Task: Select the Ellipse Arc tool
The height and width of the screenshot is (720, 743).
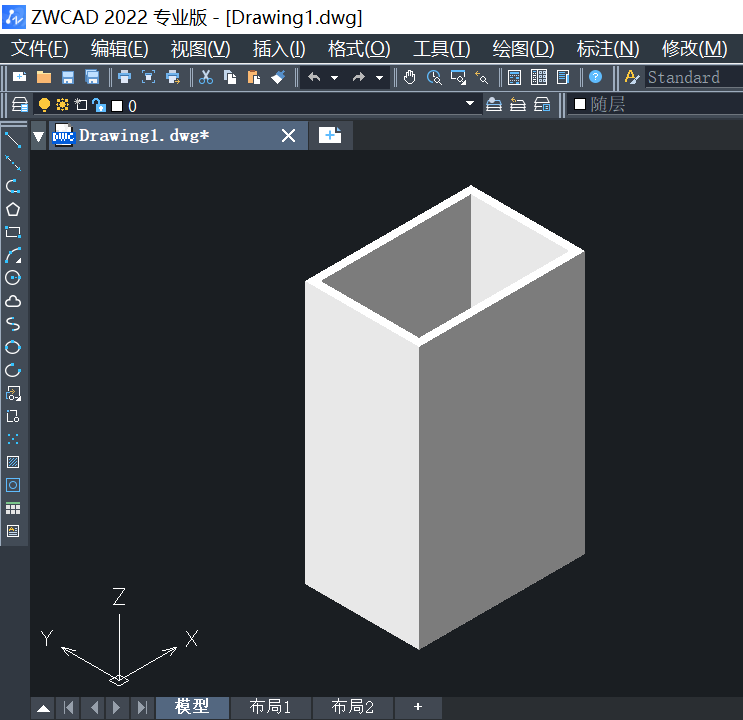Action: pyautogui.click(x=13, y=370)
